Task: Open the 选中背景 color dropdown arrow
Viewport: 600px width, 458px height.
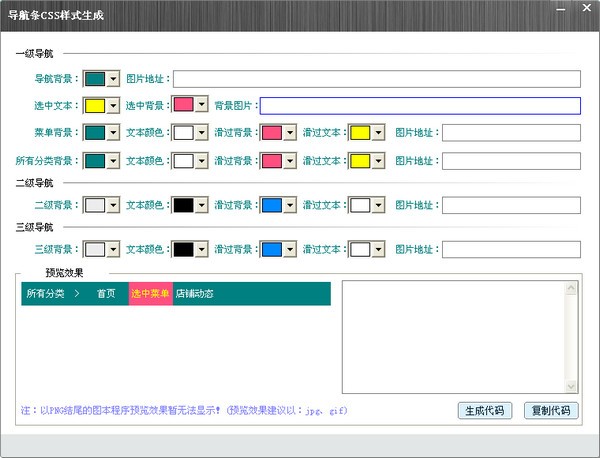Action: point(202,104)
